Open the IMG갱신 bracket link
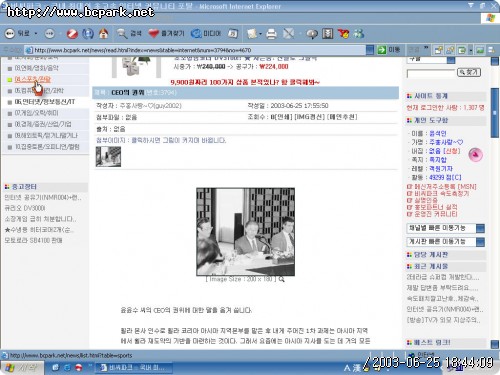This screenshot has height=375, width=500. click(310, 117)
